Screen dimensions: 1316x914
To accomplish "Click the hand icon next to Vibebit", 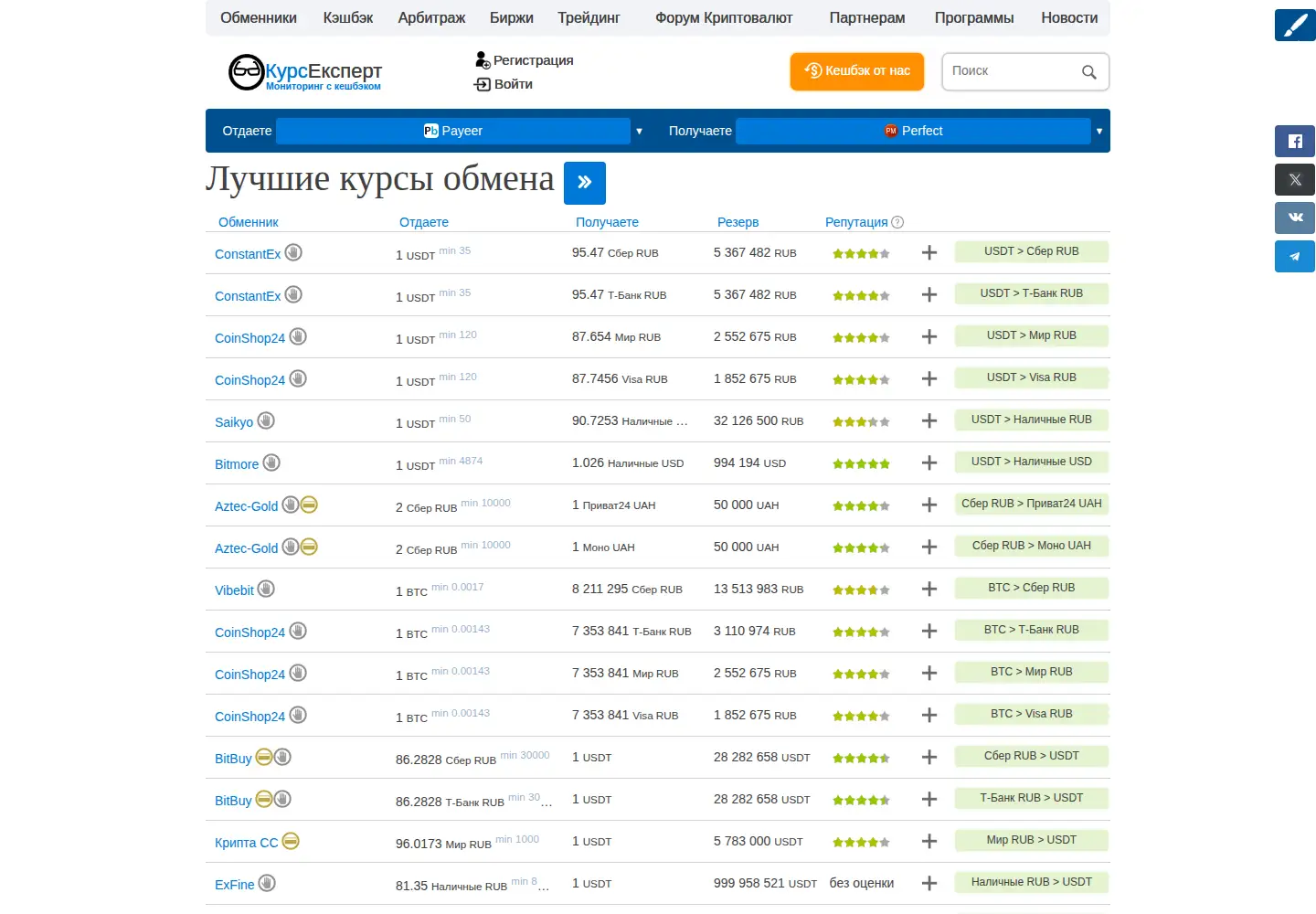I will coord(266,589).
